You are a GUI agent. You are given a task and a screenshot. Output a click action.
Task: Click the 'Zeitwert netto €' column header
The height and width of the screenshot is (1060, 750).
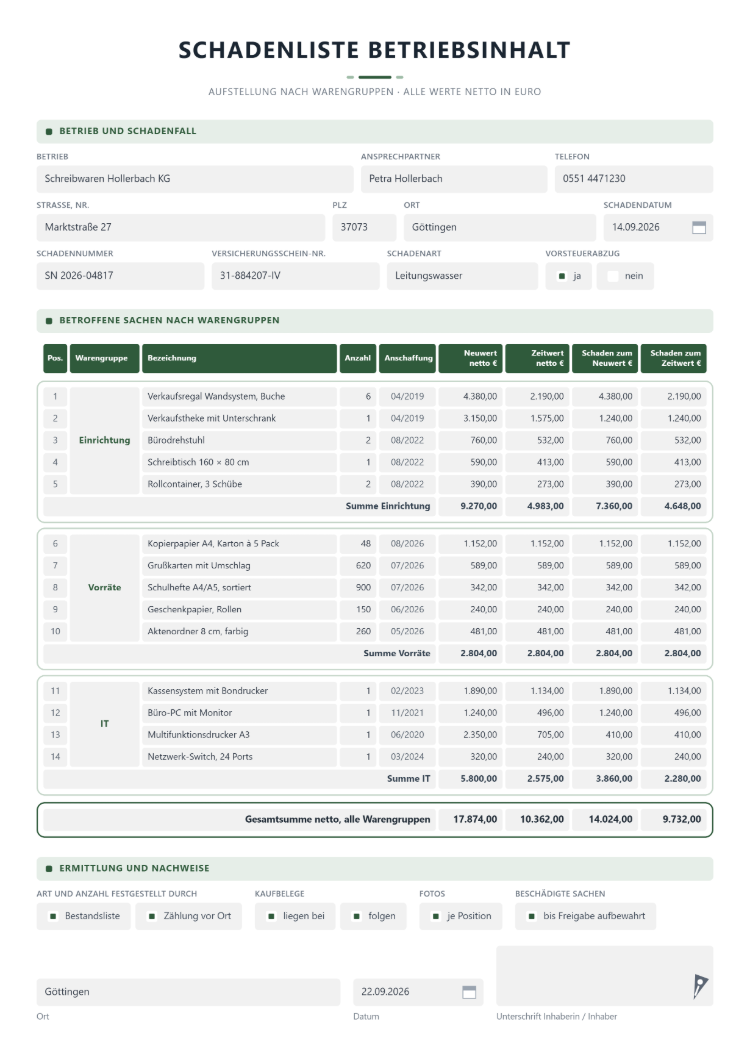tap(538, 358)
